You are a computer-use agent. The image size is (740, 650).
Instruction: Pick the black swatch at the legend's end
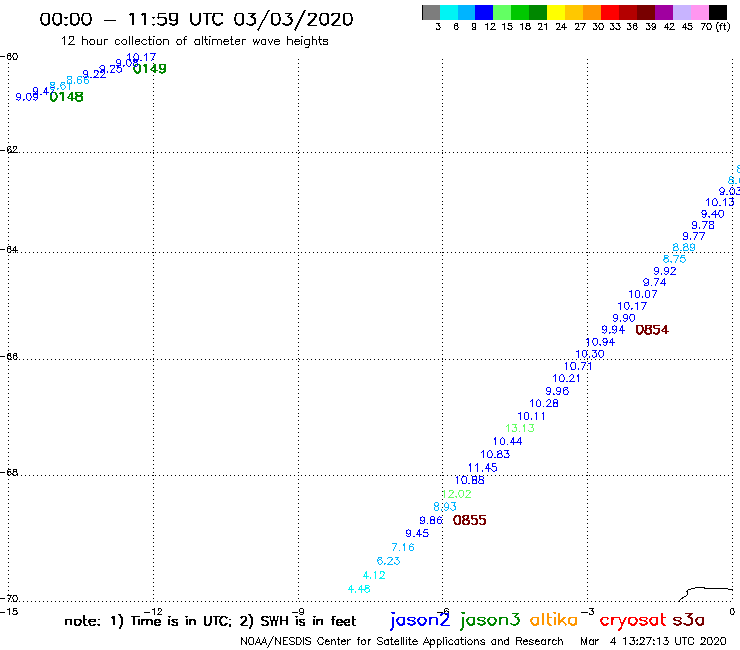click(x=717, y=12)
